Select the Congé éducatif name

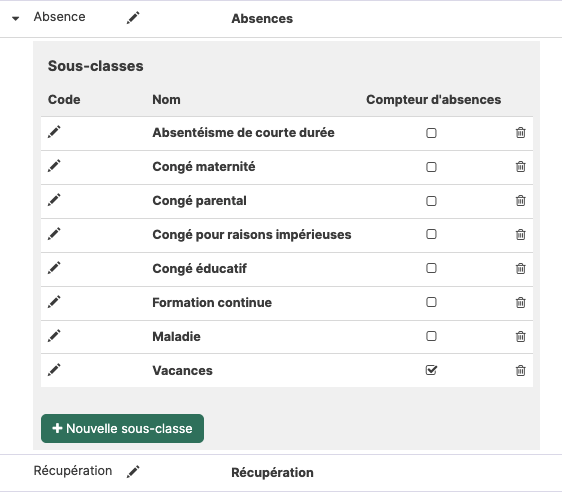199,269
